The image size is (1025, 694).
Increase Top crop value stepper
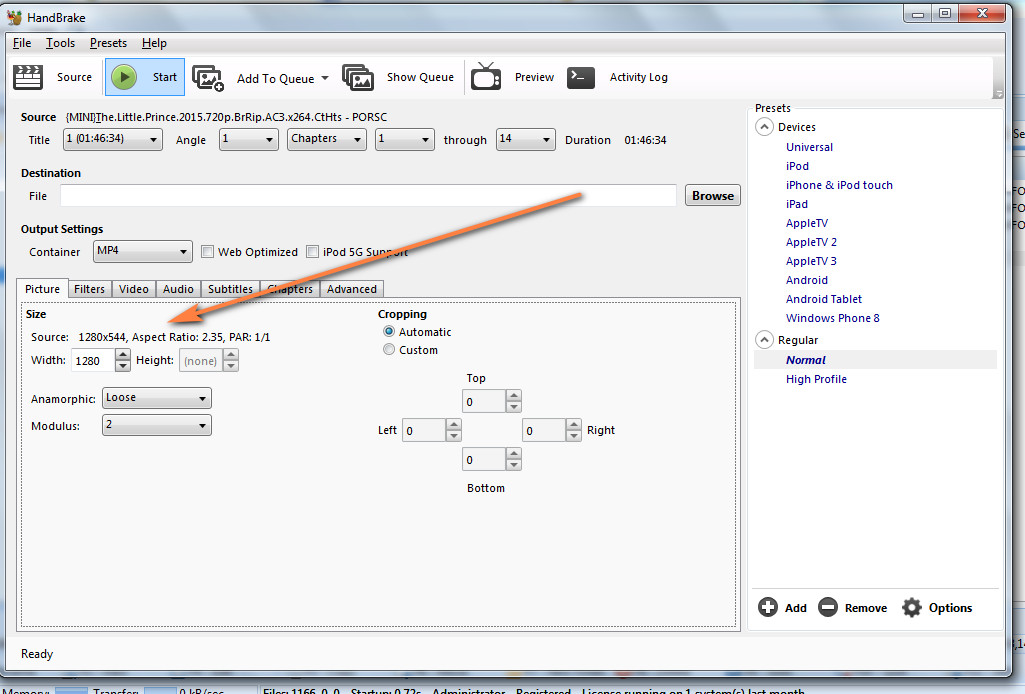tap(514, 396)
